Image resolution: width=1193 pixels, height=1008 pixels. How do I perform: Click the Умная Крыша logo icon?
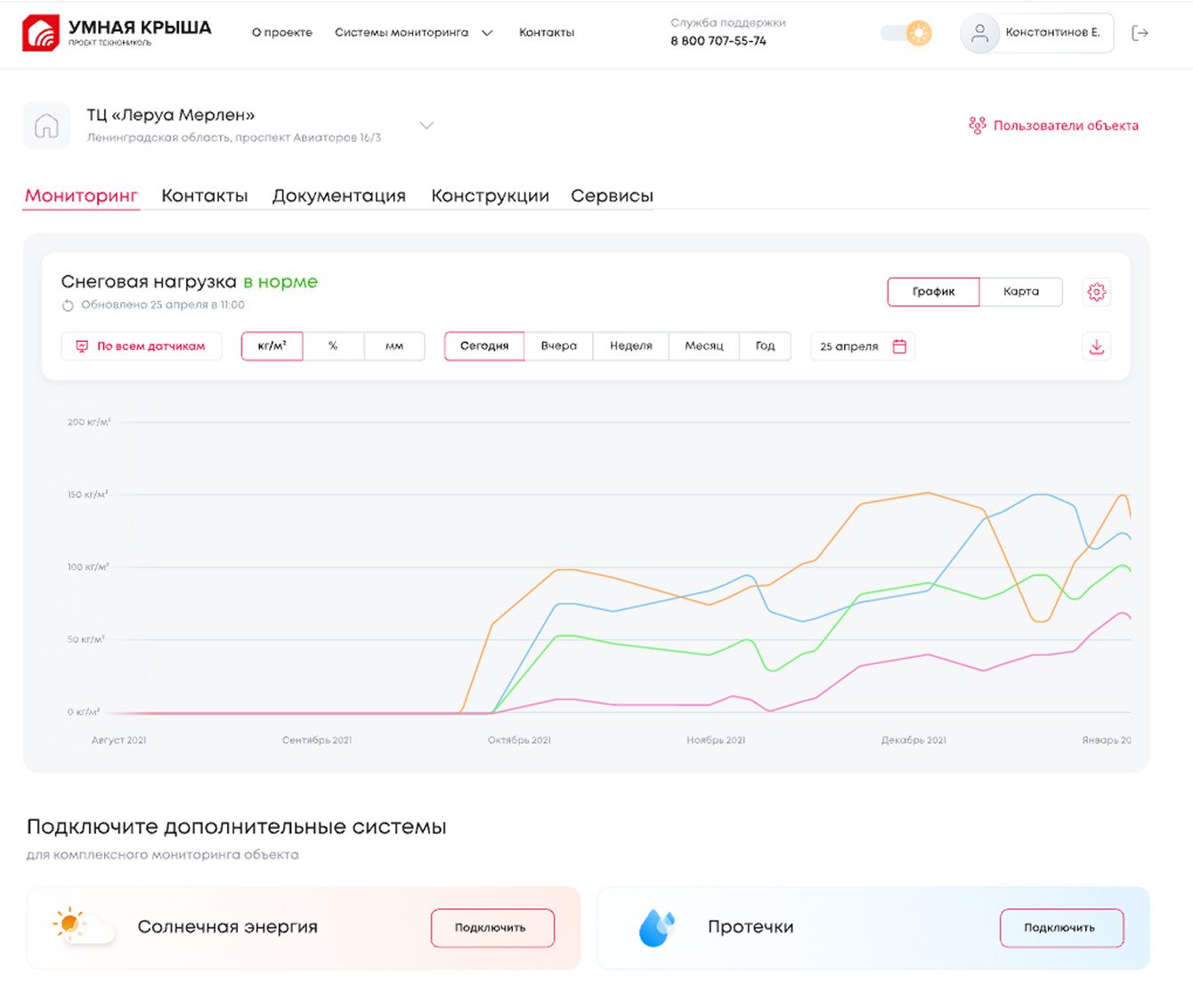coord(41,33)
